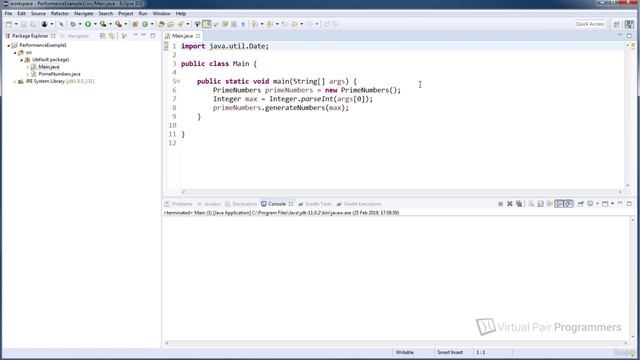Open the Run menu
Viewport: 640px width, 360px height.
(143, 13)
